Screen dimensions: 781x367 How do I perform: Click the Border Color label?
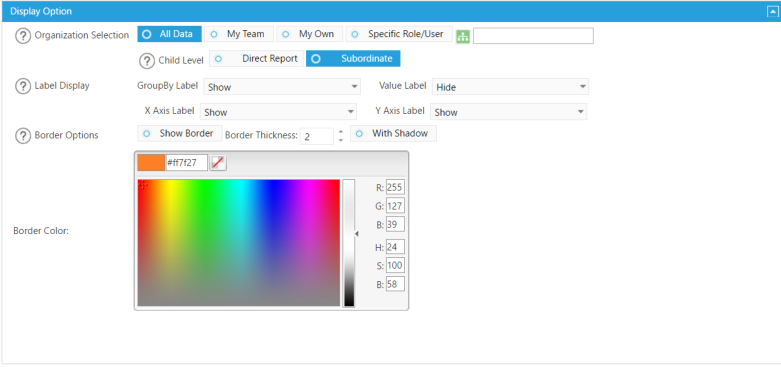point(41,231)
